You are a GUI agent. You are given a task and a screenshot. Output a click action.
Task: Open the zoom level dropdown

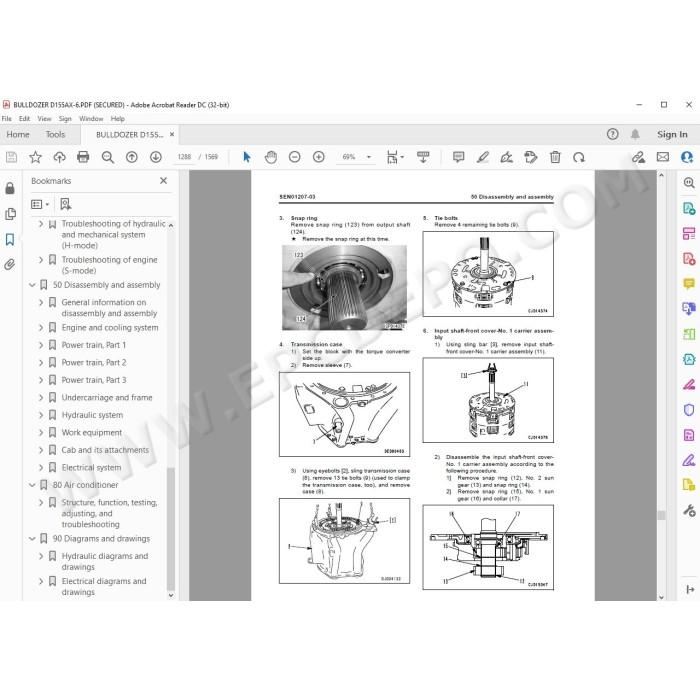(369, 157)
